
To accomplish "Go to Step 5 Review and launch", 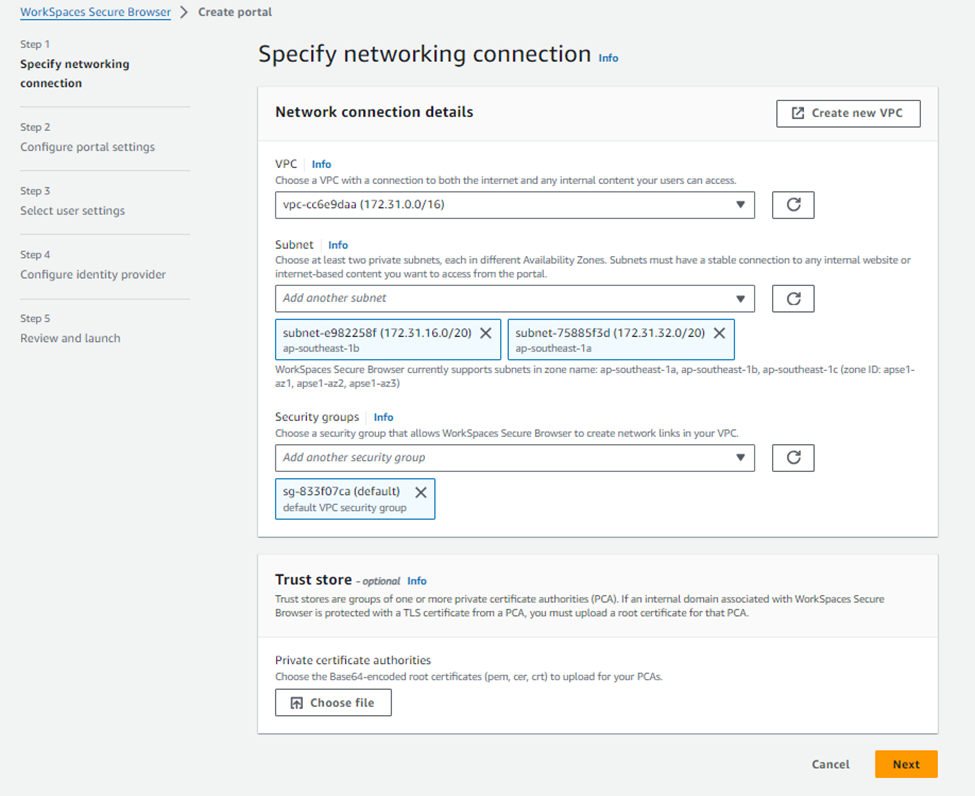I will [x=70, y=338].
